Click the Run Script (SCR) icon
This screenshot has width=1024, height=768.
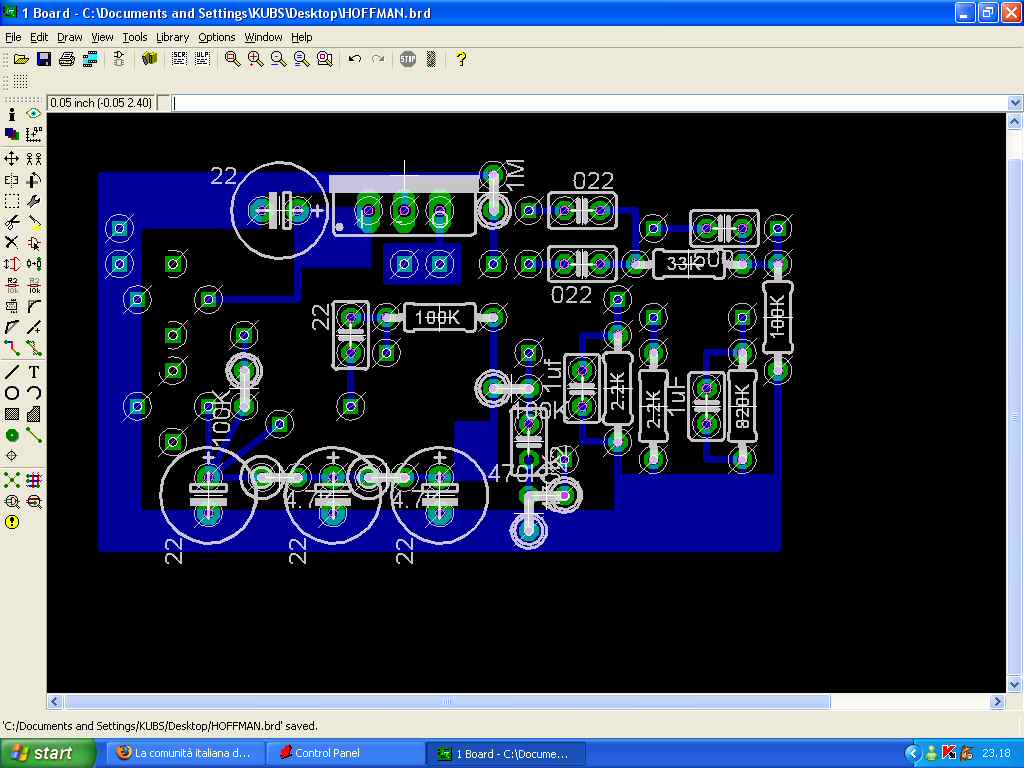(x=179, y=59)
